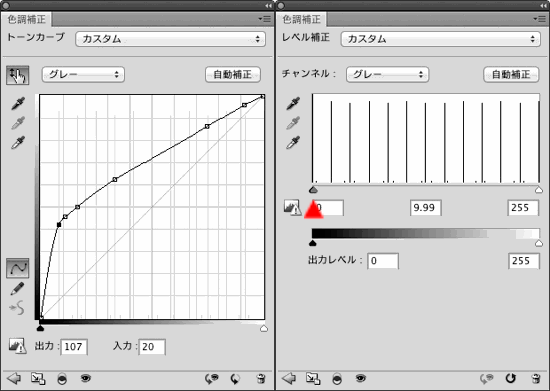Pick the black point eyedropper in Curves panel
The image size is (550, 391).
[x=18, y=103]
